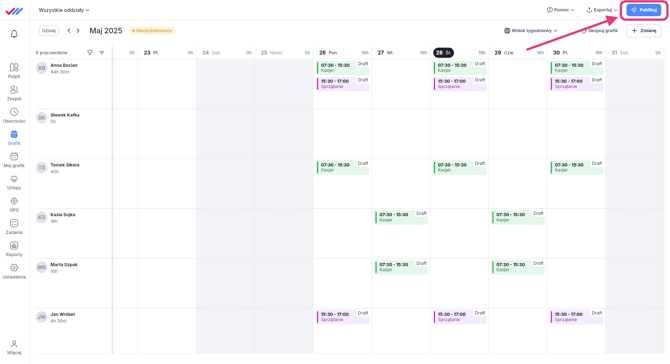Open Zadania tasks icon

pos(14,223)
